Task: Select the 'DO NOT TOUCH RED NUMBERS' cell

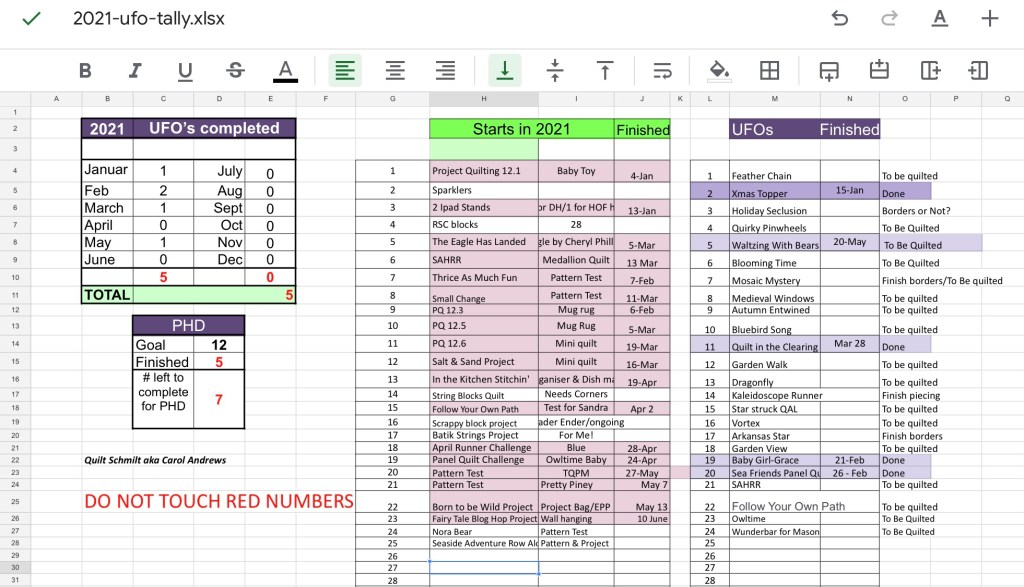Action: pyautogui.click(x=218, y=501)
